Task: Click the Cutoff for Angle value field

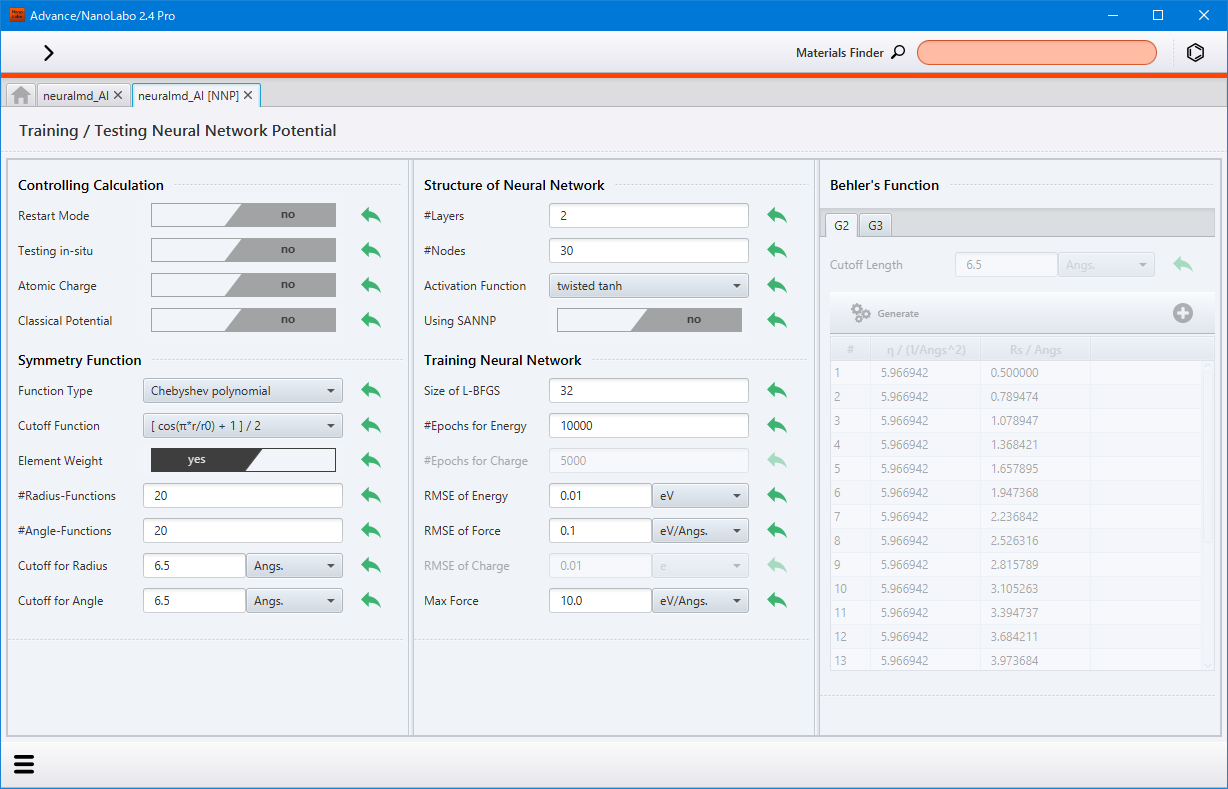Action: pyautogui.click(x=194, y=601)
